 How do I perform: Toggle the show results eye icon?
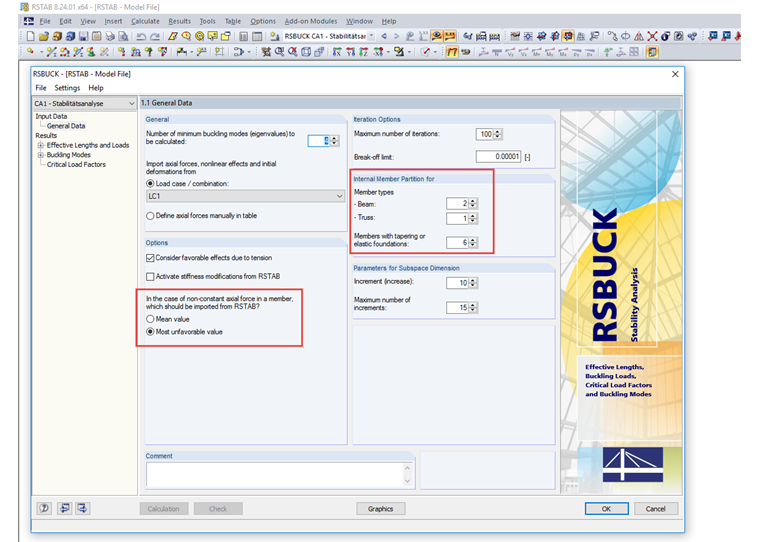(437, 36)
